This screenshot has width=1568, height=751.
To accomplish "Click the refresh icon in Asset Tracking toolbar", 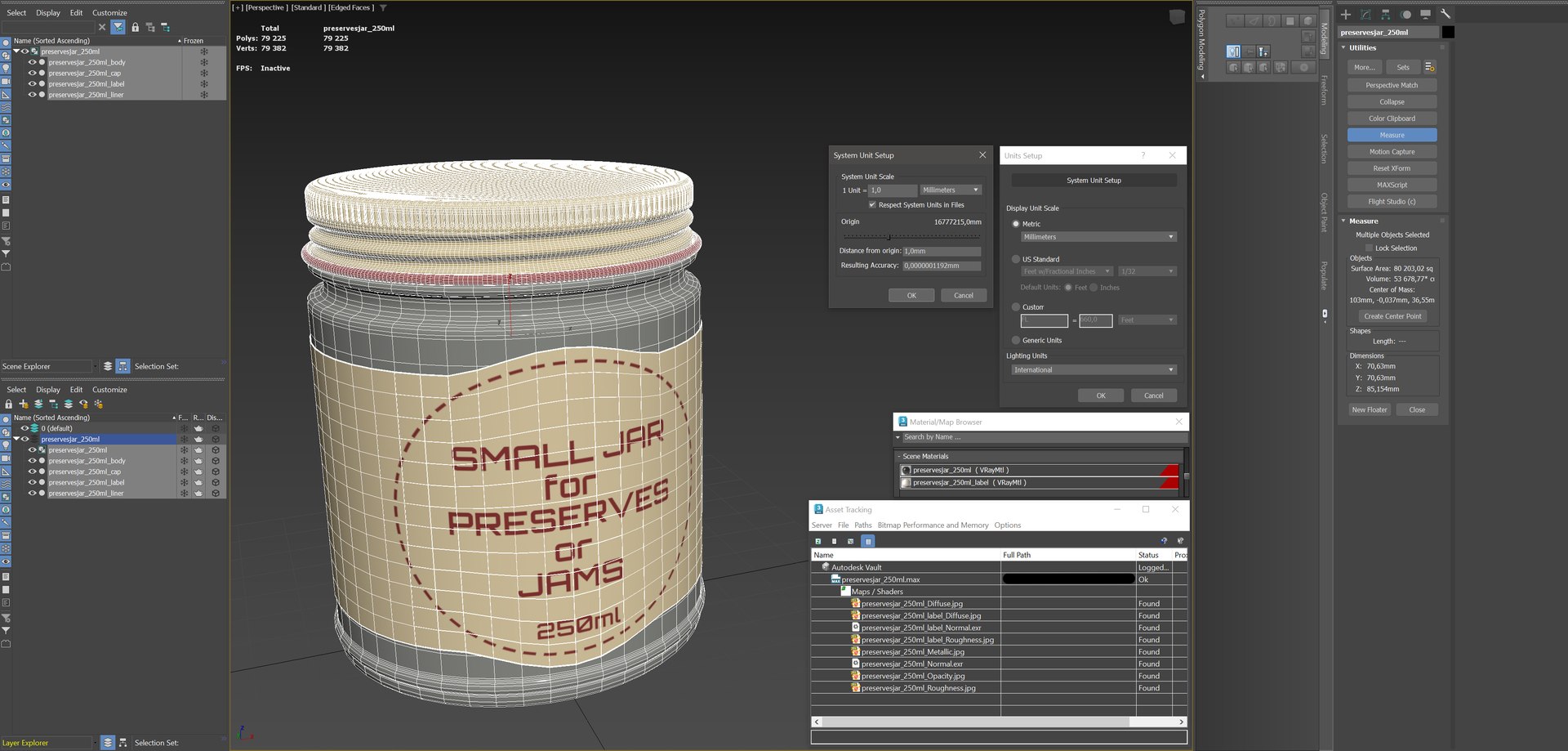I will click(818, 541).
